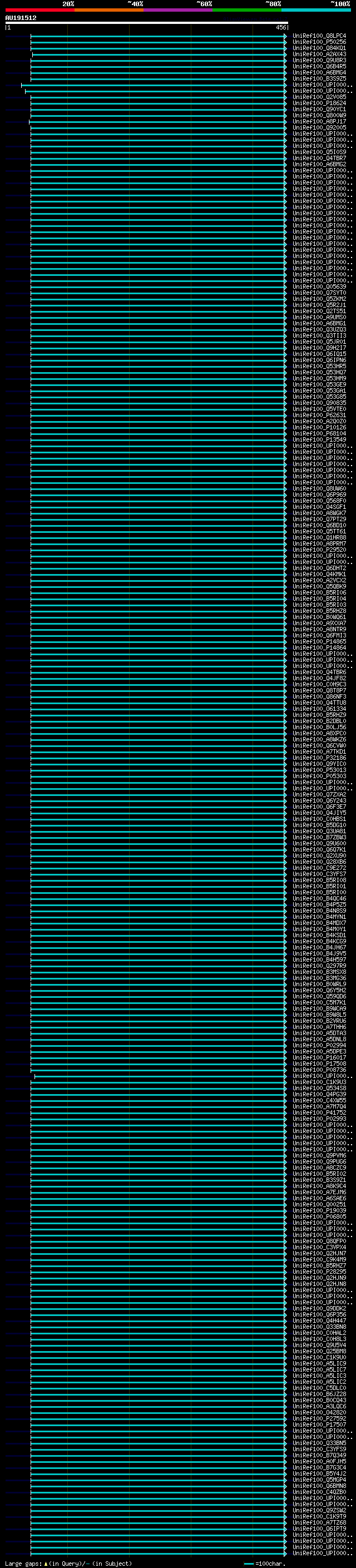
Task: Select the UniRef100_Q1HR88 label
Action: pos(319,537)
